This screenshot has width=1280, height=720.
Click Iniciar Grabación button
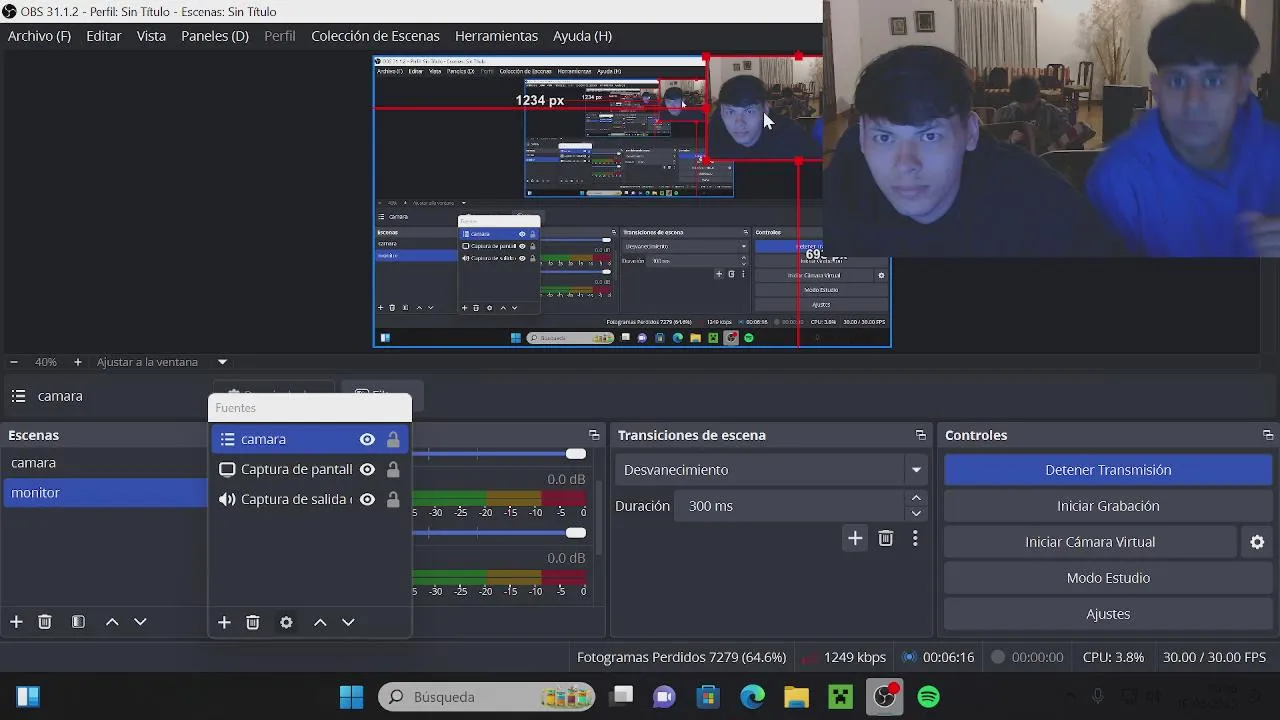[x=1108, y=506]
